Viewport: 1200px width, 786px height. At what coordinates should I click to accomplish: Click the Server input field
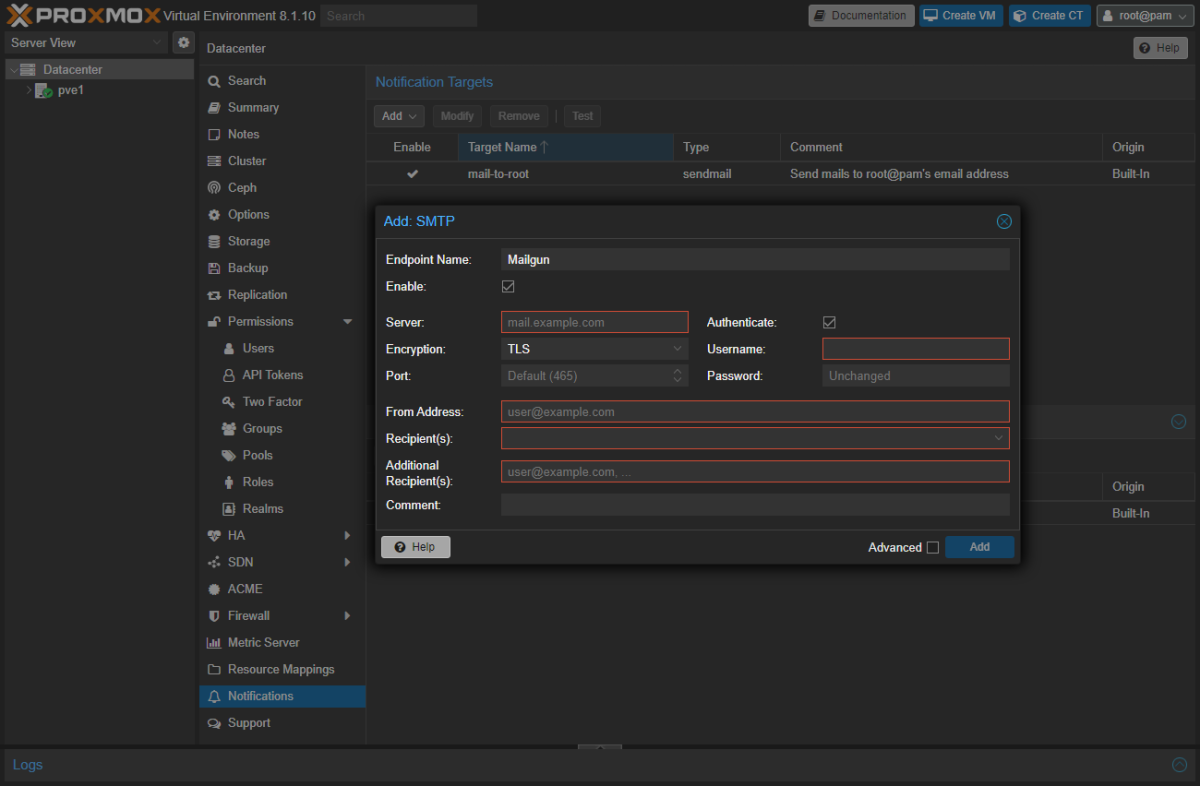595,322
